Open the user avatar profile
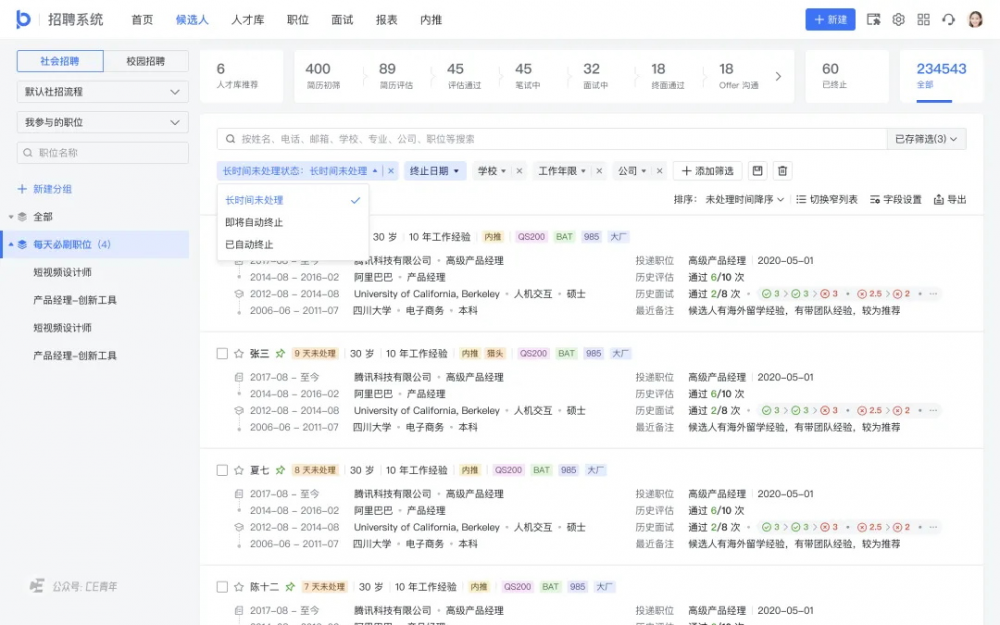Image resolution: width=1000 pixels, height=625 pixels. (975, 20)
